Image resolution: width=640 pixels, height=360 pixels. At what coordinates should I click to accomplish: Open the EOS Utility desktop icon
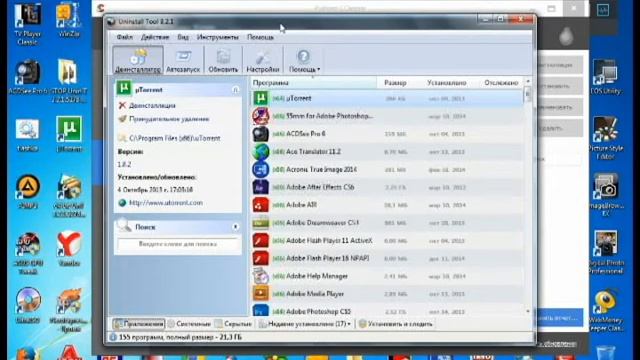pos(605,78)
